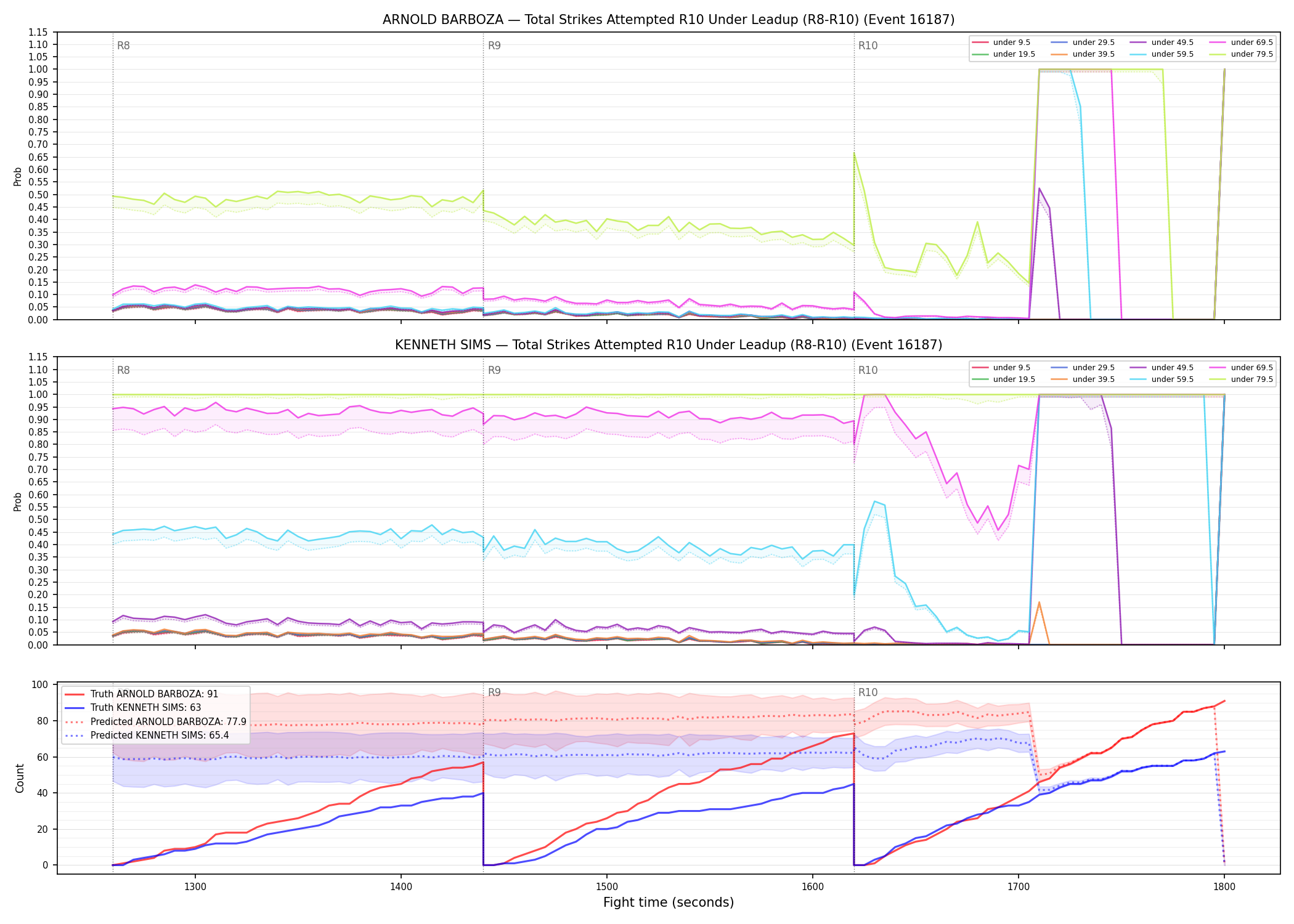Click the 1500 tick label on the time axis

click(x=607, y=887)
